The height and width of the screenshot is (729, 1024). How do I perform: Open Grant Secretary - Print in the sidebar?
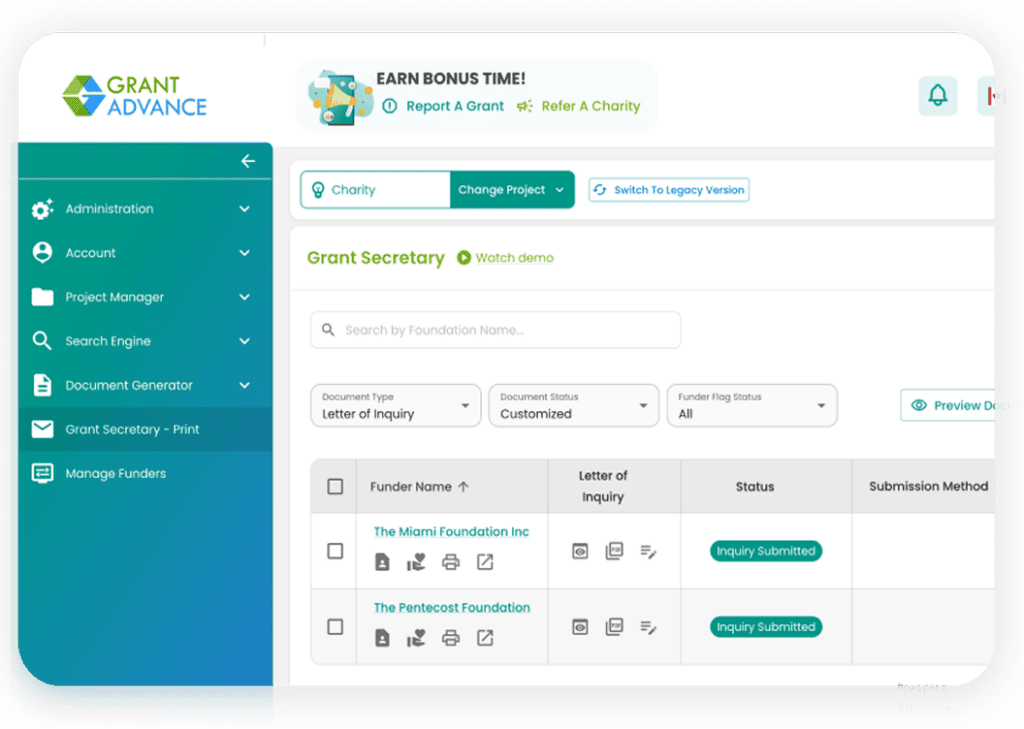(145, 429)
